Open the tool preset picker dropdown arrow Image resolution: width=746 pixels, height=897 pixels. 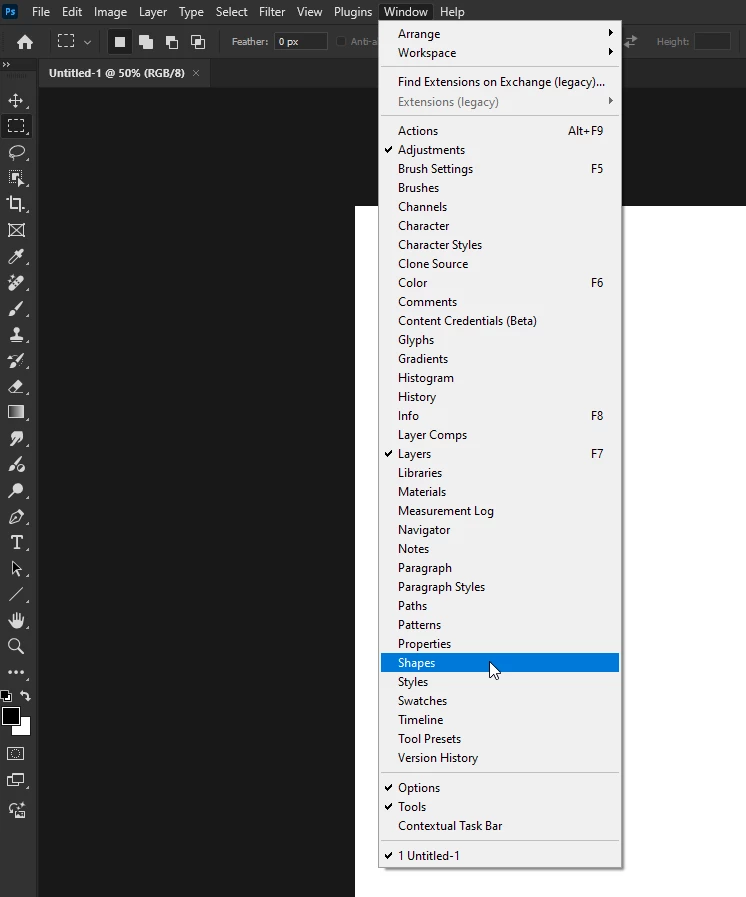coord(88,42)
